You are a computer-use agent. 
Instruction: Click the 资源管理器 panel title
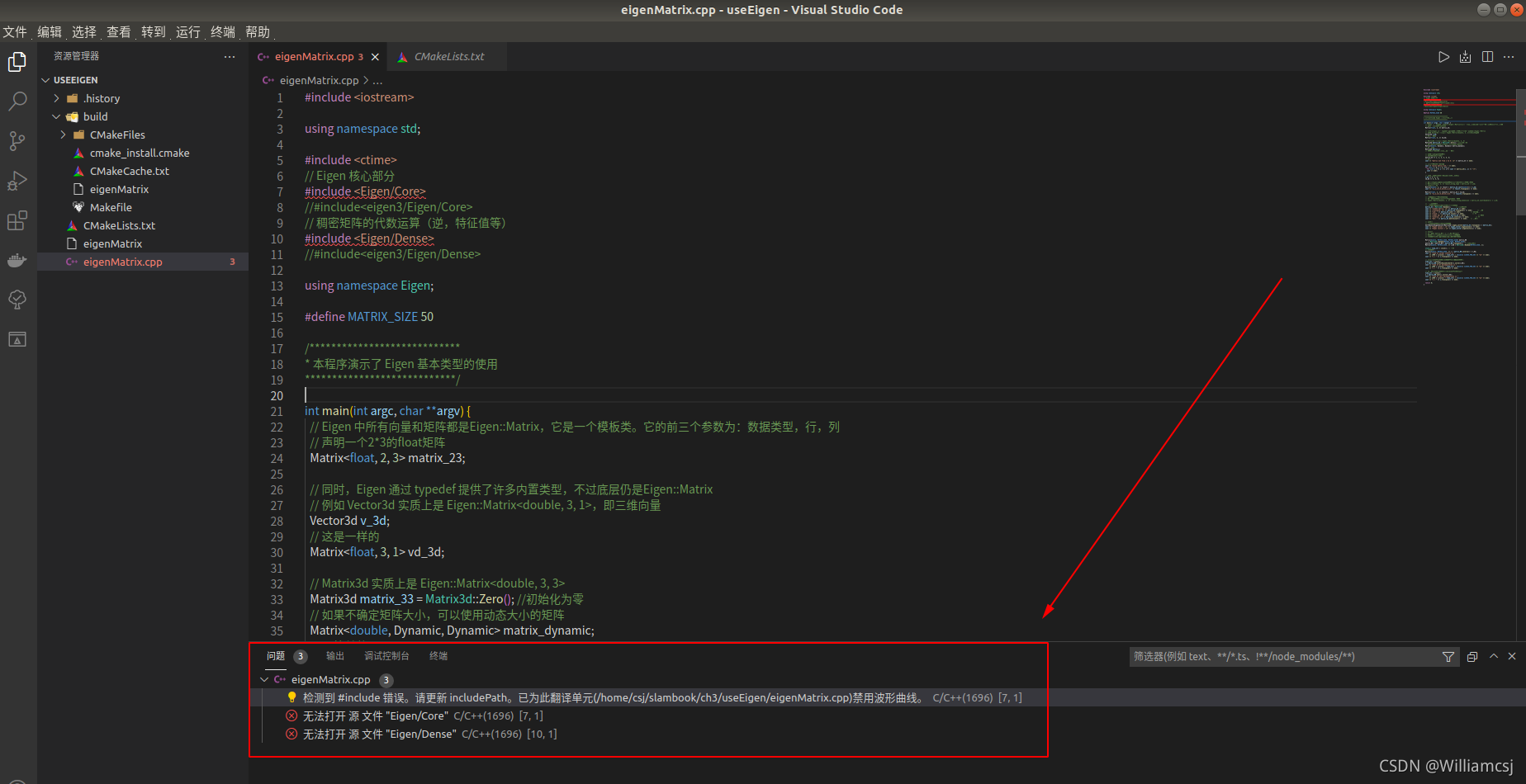[x=76, y=56]
